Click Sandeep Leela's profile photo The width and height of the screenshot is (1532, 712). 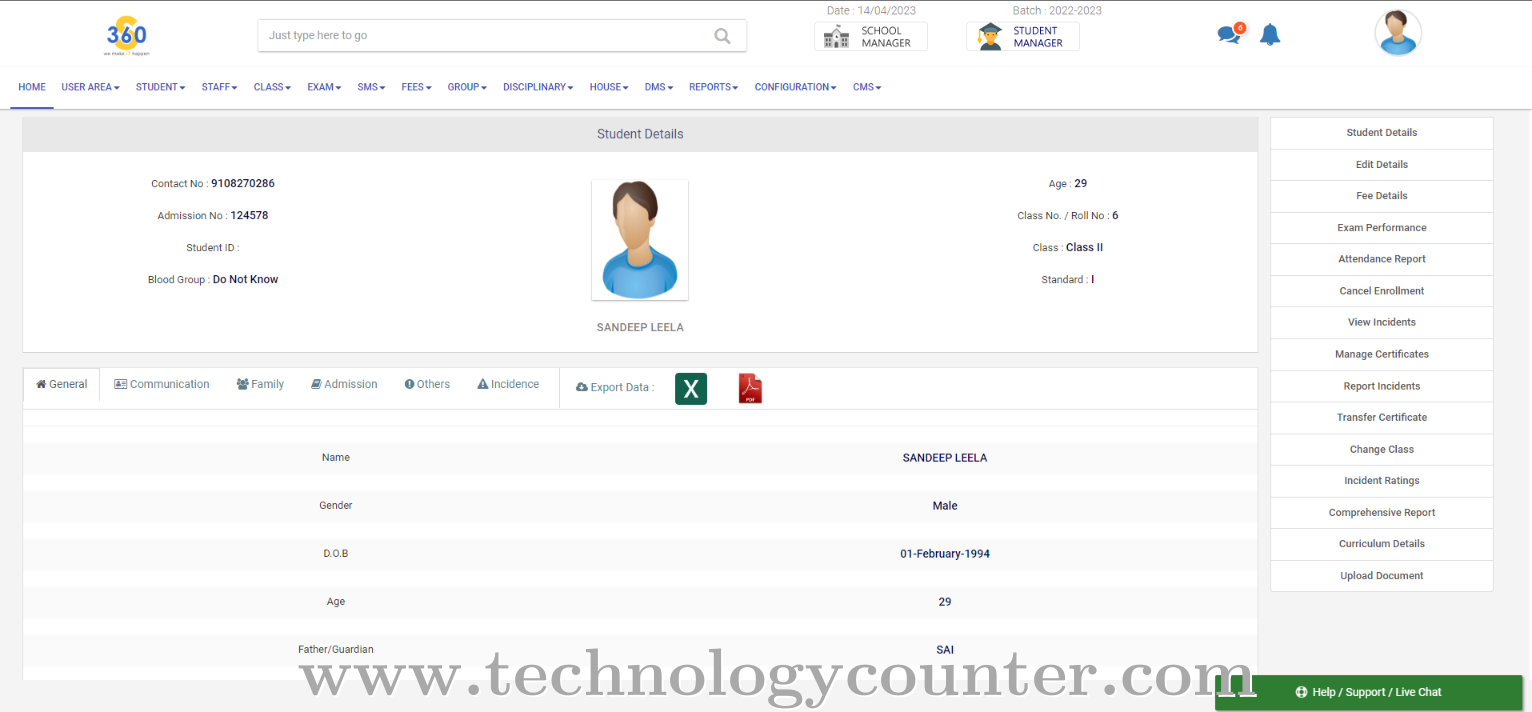click(x=640, y=240)
